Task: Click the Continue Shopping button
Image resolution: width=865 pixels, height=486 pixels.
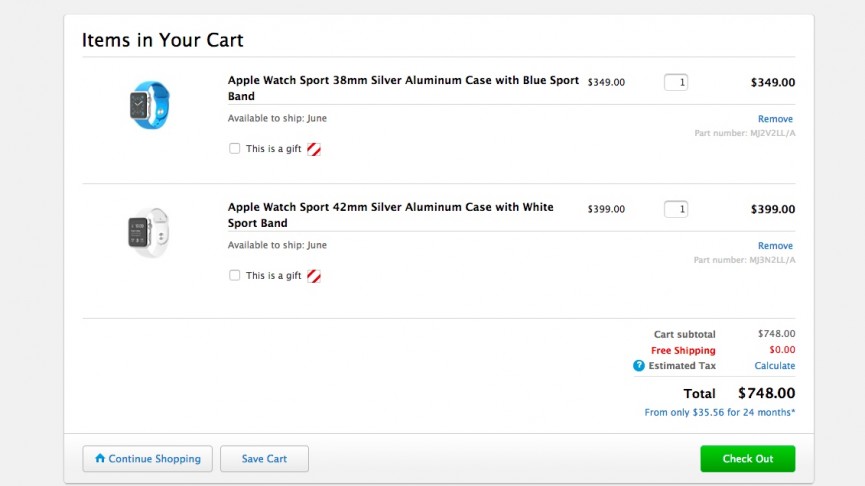Action: coord(147,458)
